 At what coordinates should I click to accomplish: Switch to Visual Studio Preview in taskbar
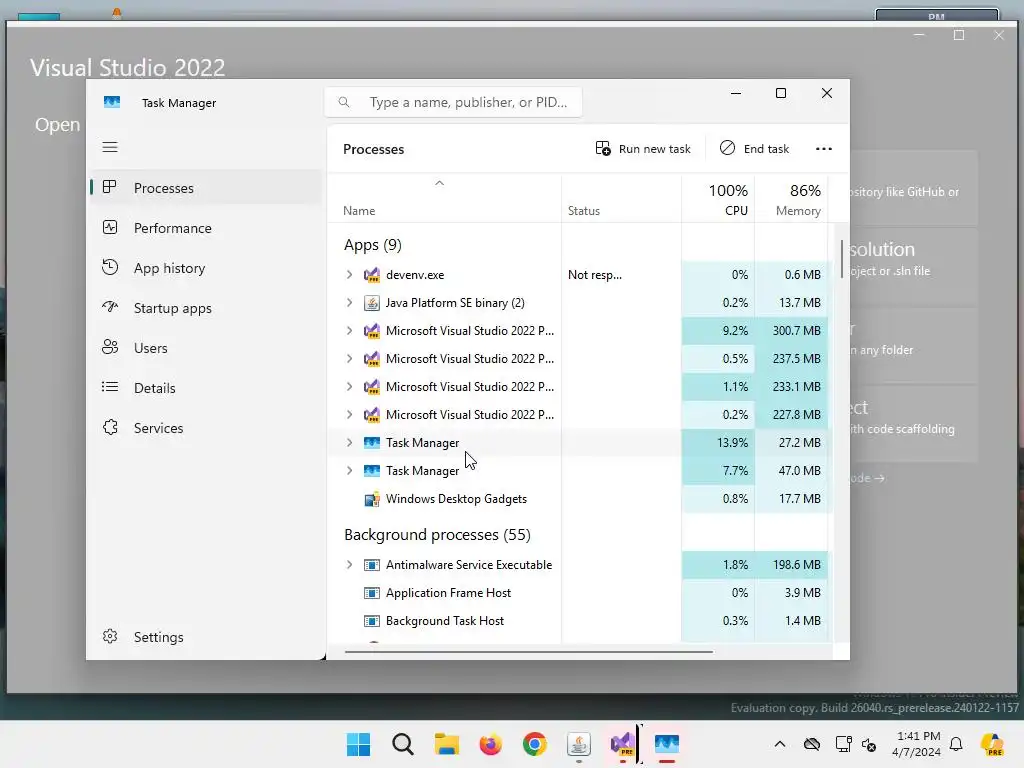tap(622, 744)
